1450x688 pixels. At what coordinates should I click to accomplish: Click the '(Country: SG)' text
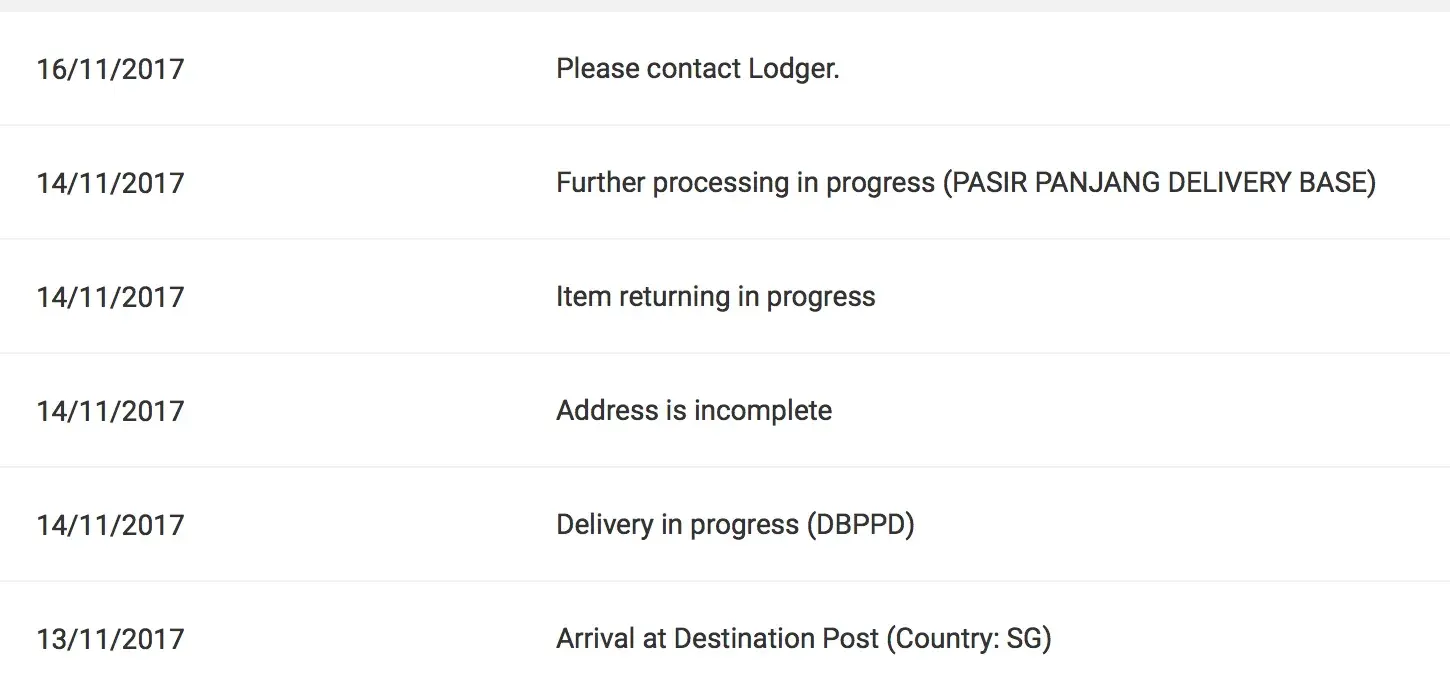tap(969, 639)
